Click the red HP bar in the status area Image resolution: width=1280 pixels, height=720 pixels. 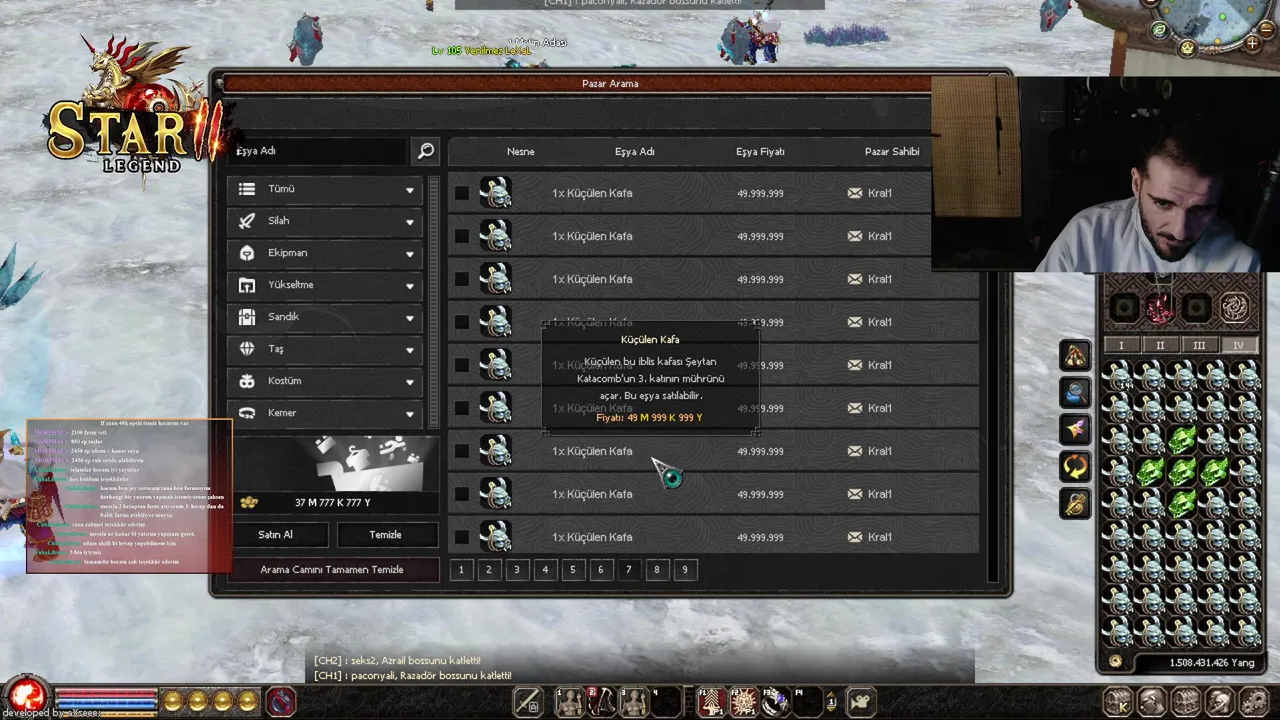[x=106, y=695]
